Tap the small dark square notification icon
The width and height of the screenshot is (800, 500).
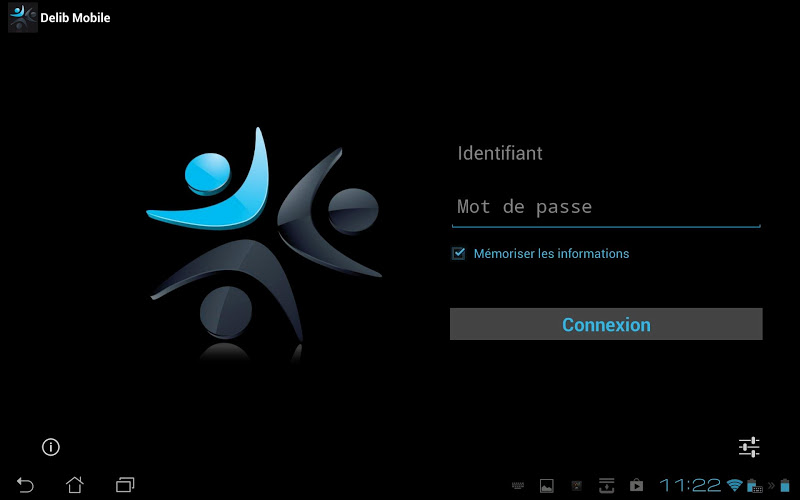pyautogui.click(x=577, y=486)
